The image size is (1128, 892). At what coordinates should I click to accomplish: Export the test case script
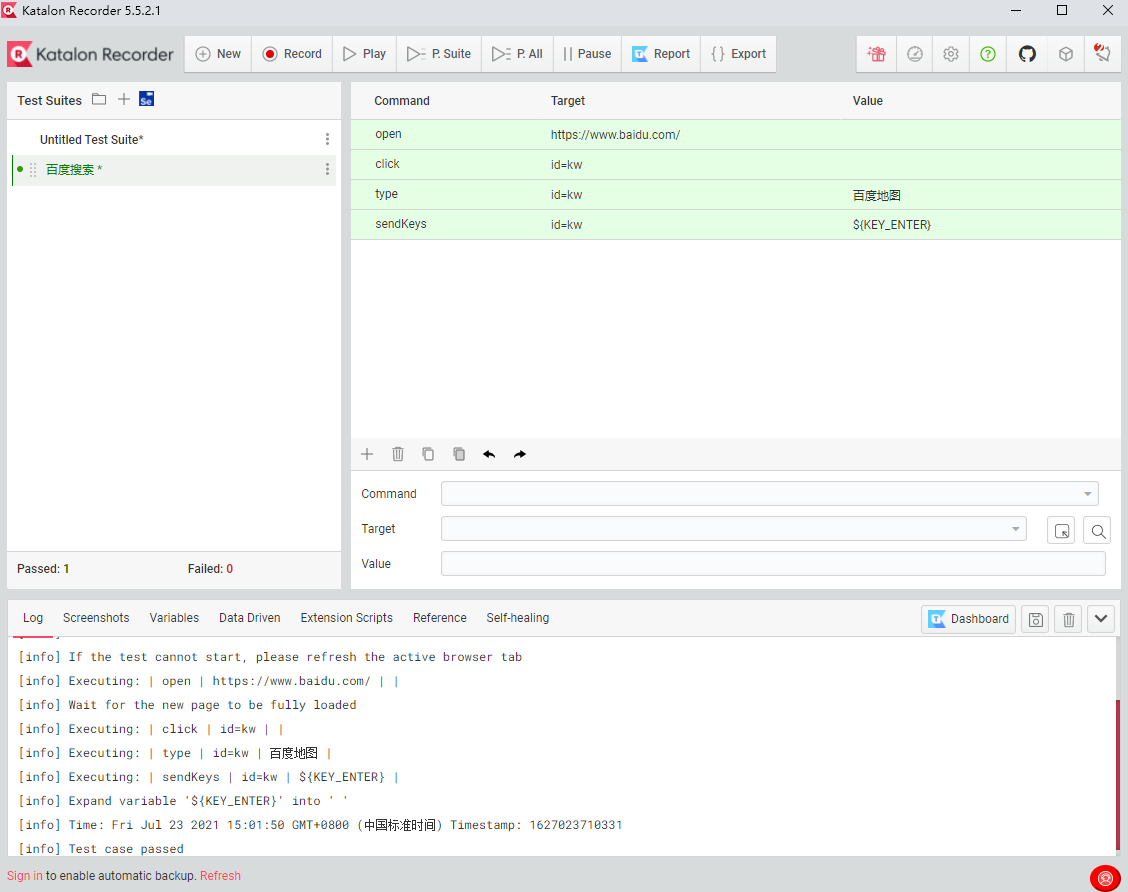coord(738,54)
